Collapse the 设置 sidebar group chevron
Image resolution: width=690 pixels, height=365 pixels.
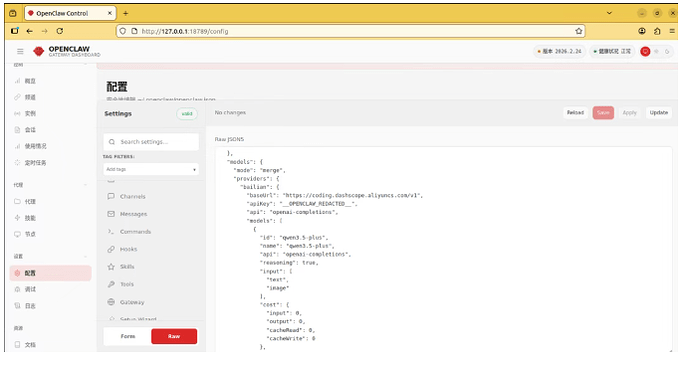85,256
